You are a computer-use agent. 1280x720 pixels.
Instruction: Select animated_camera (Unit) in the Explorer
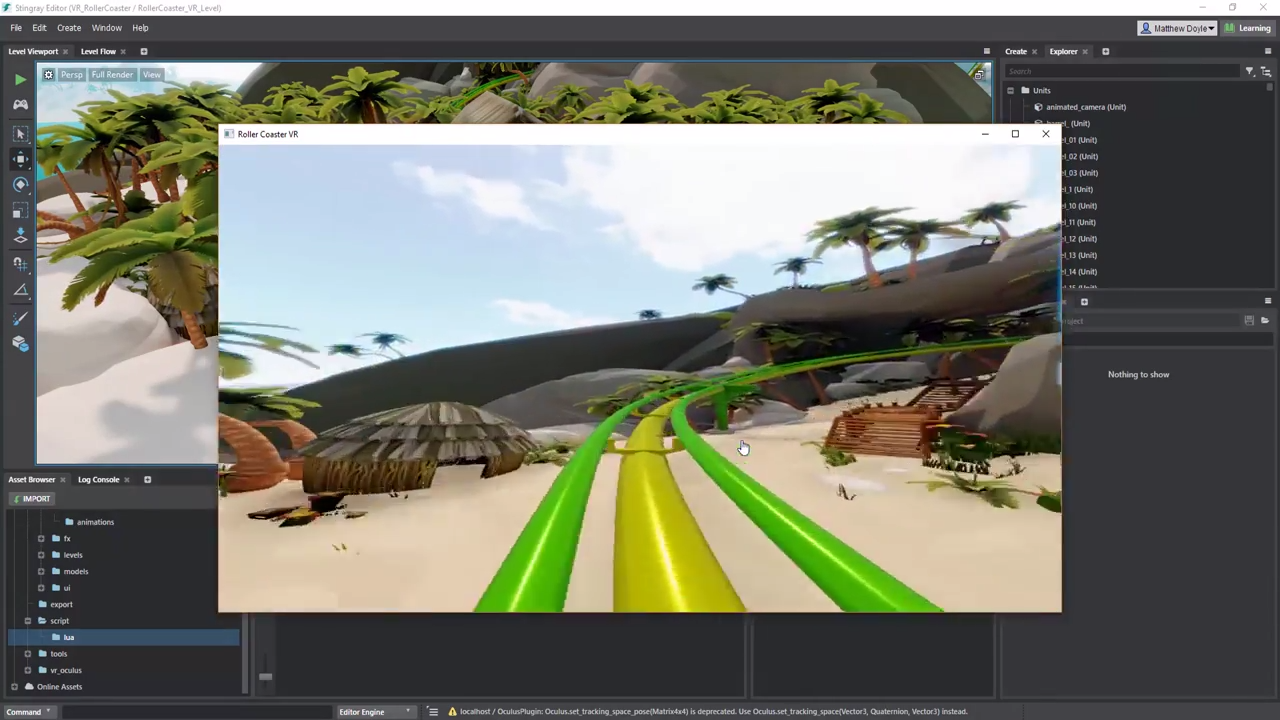point(1086,107)
